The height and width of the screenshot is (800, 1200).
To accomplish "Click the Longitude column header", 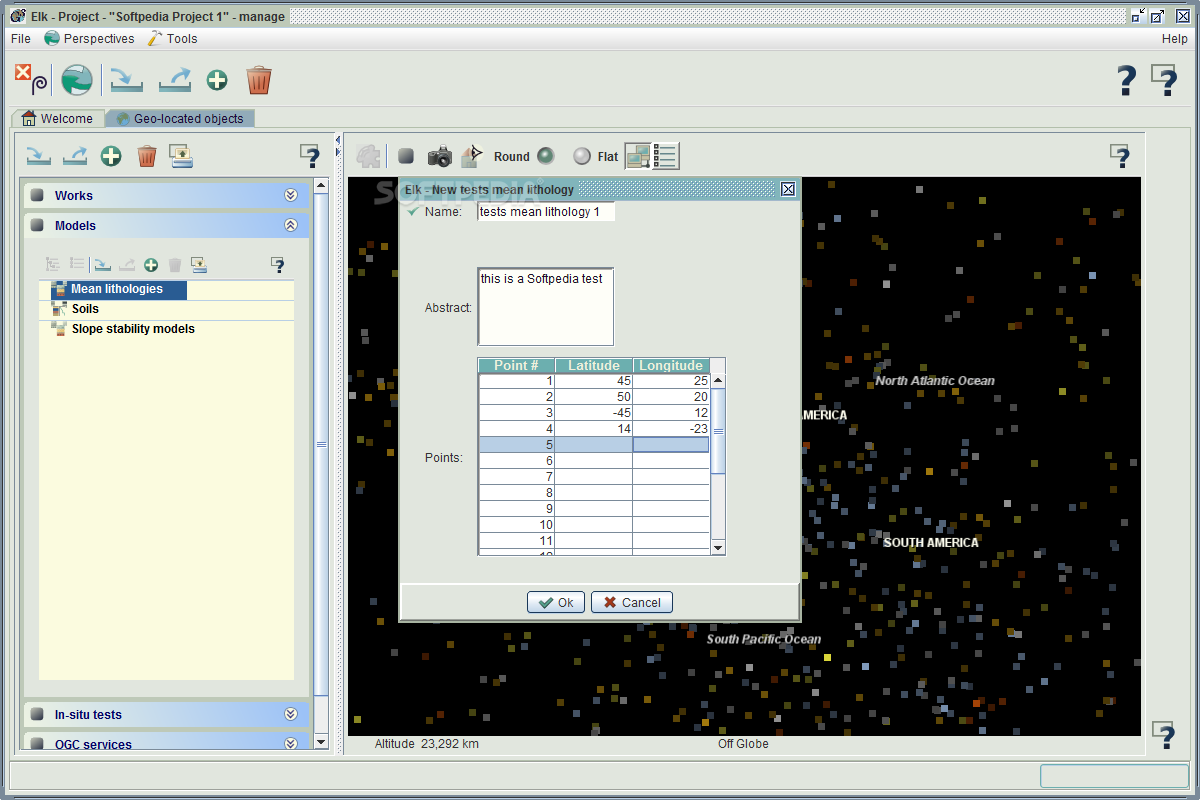I will 671,366.
